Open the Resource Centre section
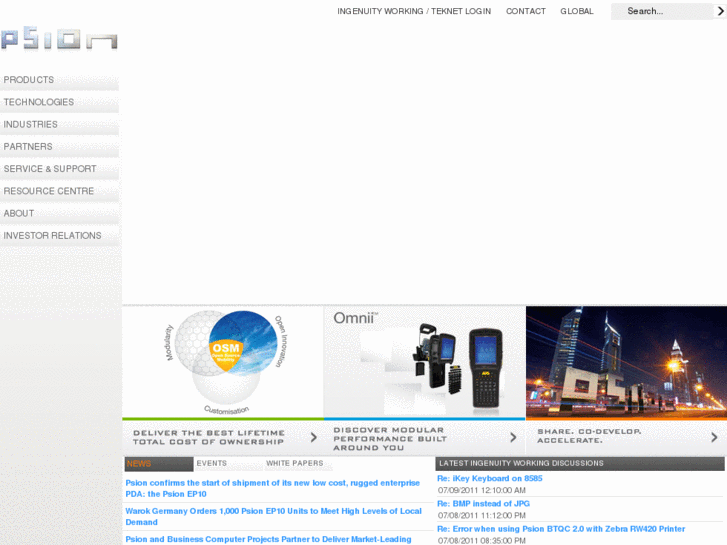This screenshot has width=727, height=545. (x=59, y=192)
